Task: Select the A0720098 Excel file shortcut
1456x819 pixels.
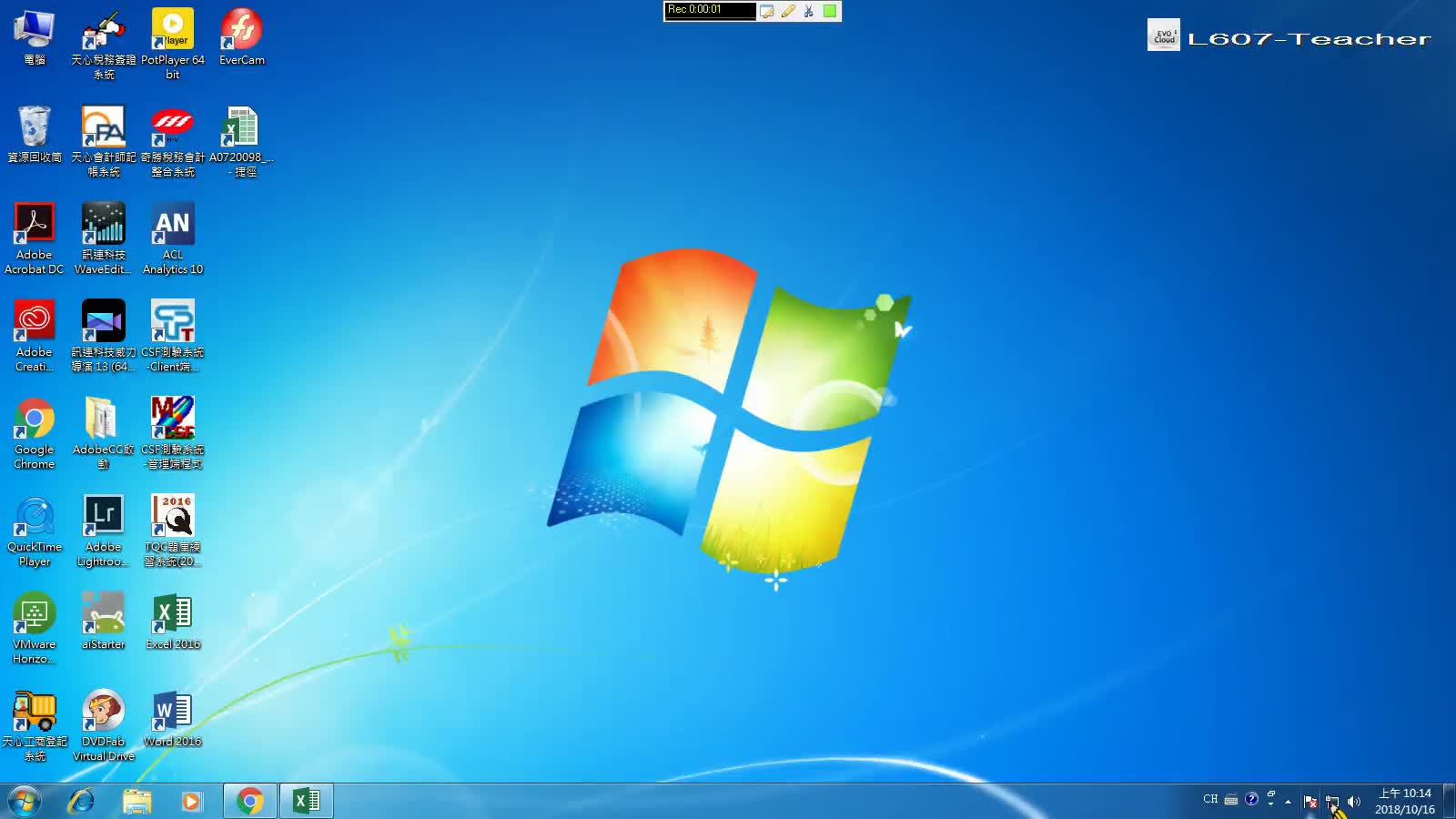Action: [242, 142]
